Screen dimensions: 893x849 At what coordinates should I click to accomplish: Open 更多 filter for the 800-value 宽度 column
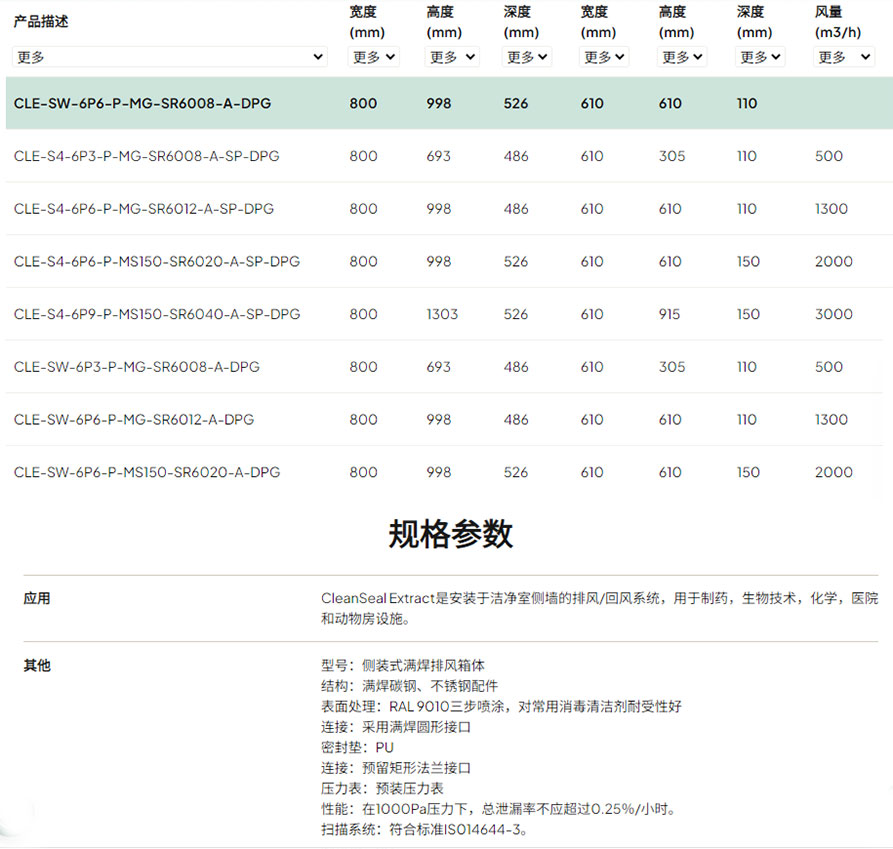click(374, 57)
